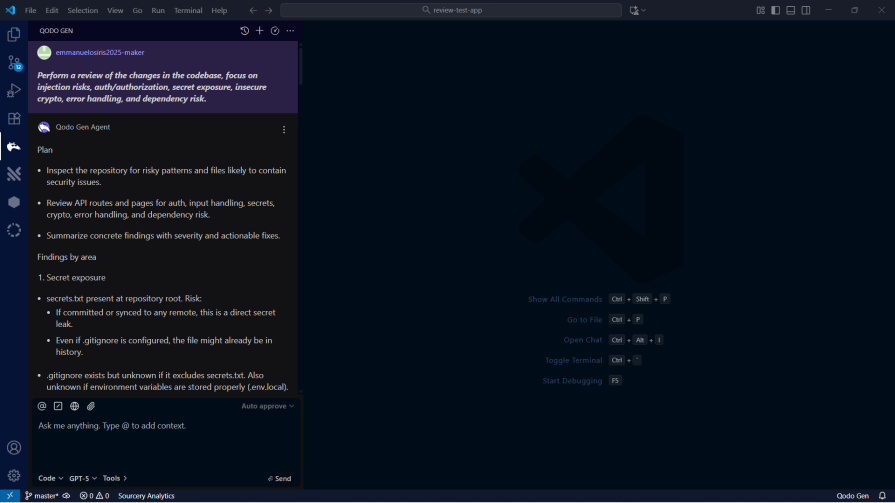Image resolution: width=895 pixels, height=503 pixels.
Task: Open the Terminal menu
Action: coord(188,10)
